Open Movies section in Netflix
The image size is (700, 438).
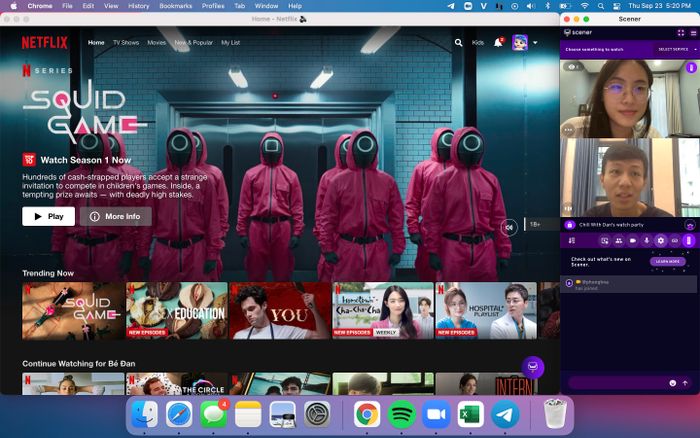tap(156, 42)
